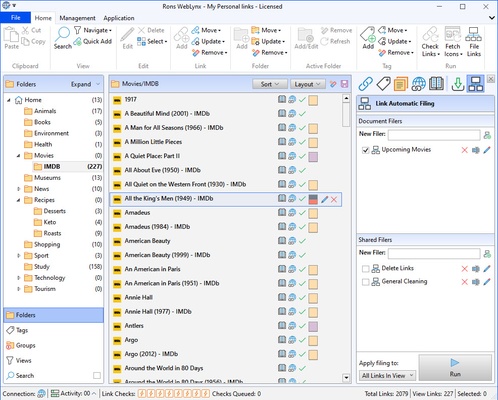Open the web globe link panel icon
Viewport: 498px width, 400px height.
pos(418,84)
